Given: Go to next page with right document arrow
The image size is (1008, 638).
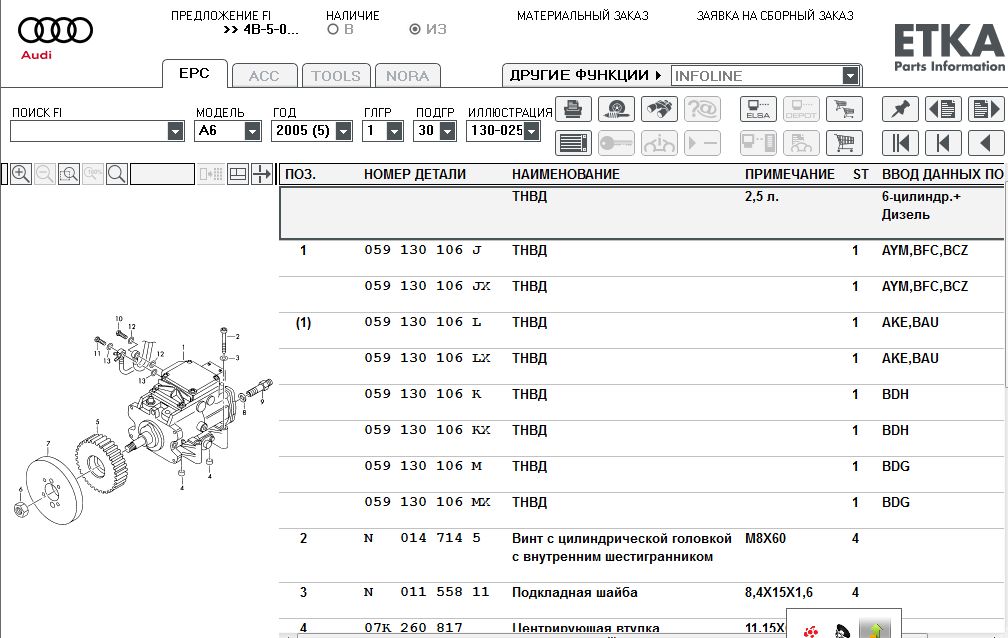Looking at the screenshot, I should pos(986,109).
